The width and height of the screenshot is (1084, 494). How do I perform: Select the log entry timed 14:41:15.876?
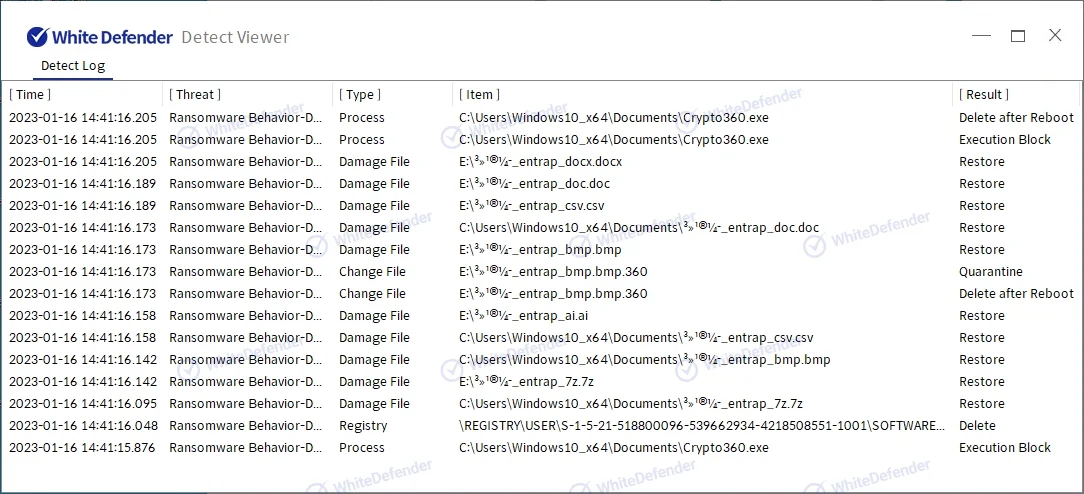point(83,448)
